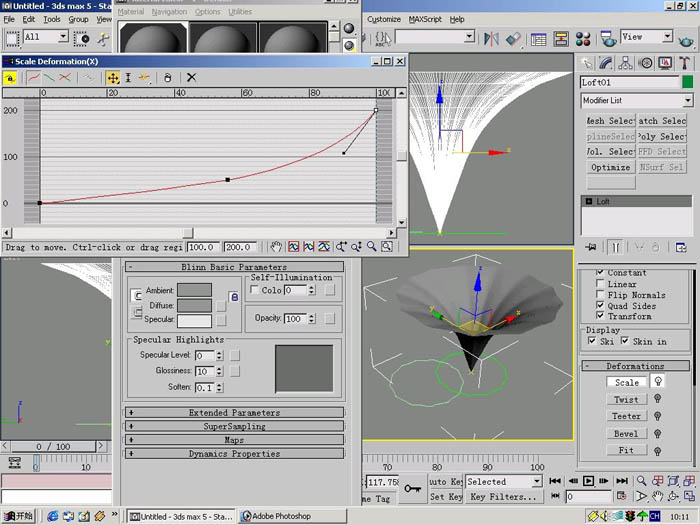Expand the SuperSampling rollout

234,426
